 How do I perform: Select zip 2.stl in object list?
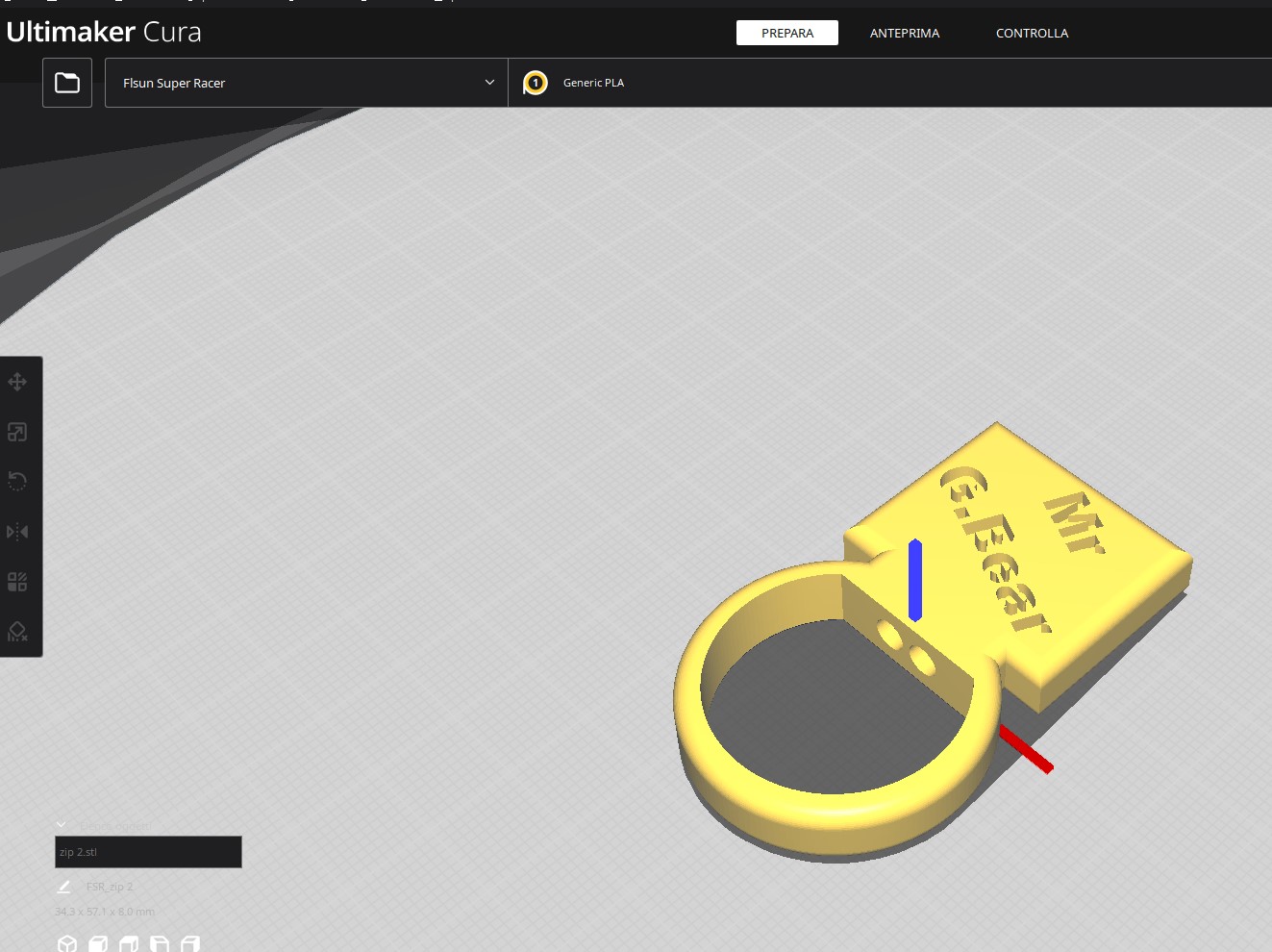148,852
